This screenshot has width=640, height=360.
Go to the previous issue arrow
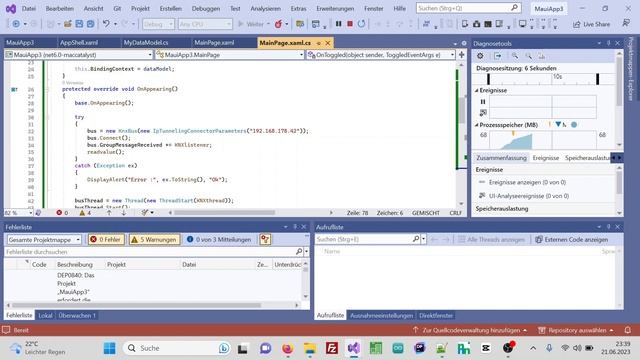(109, 213)
